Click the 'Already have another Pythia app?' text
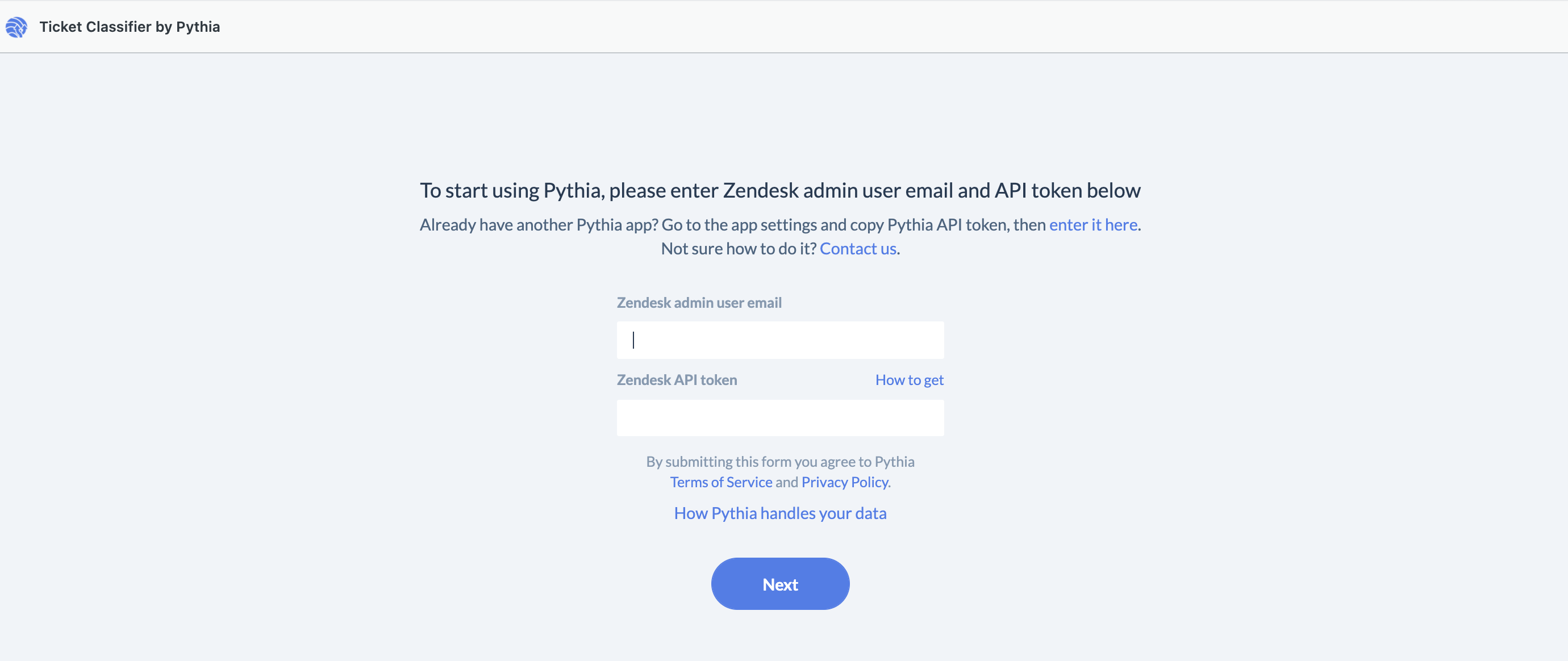Viewport: 1568px width, 661px height. 539,225
